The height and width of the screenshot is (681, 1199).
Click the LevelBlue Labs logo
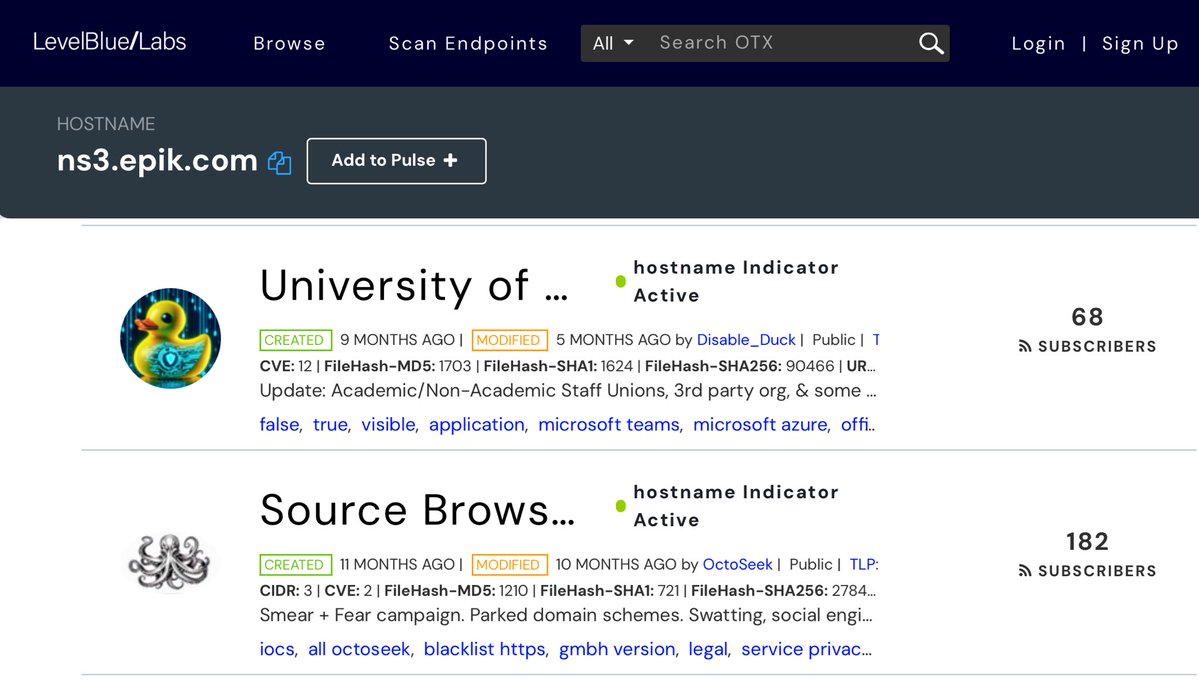(x=110, y=42)
